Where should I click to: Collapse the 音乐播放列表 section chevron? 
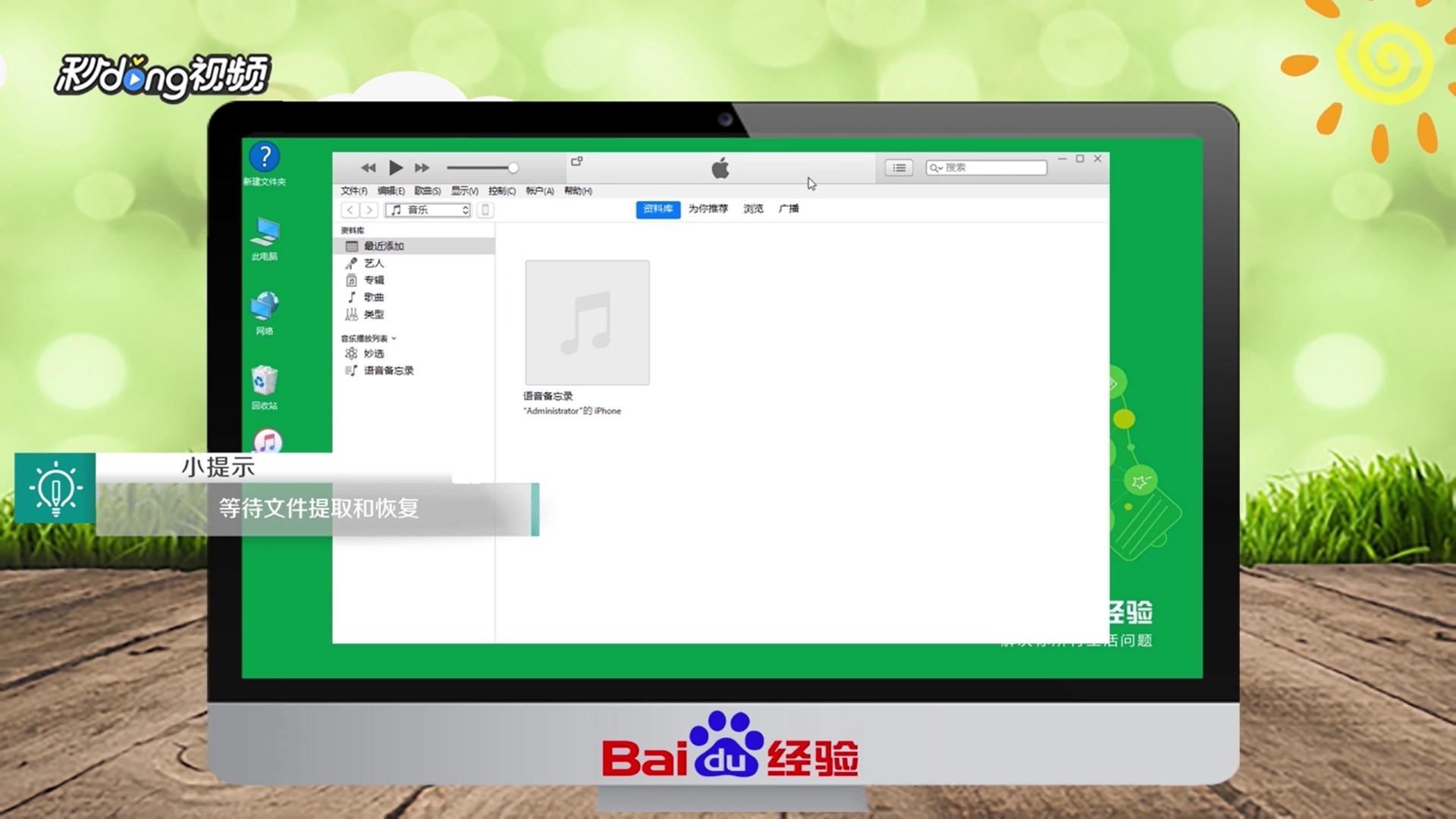394,338
